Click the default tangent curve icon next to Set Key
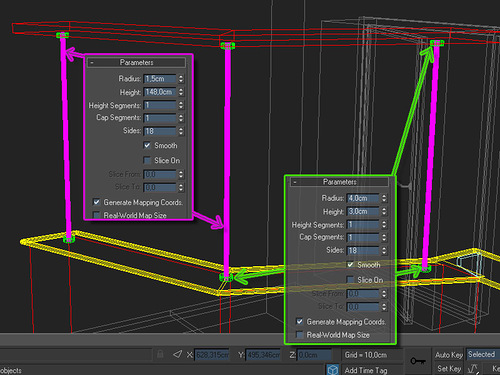This screenshot has height=375, width=500. point(473,369)
